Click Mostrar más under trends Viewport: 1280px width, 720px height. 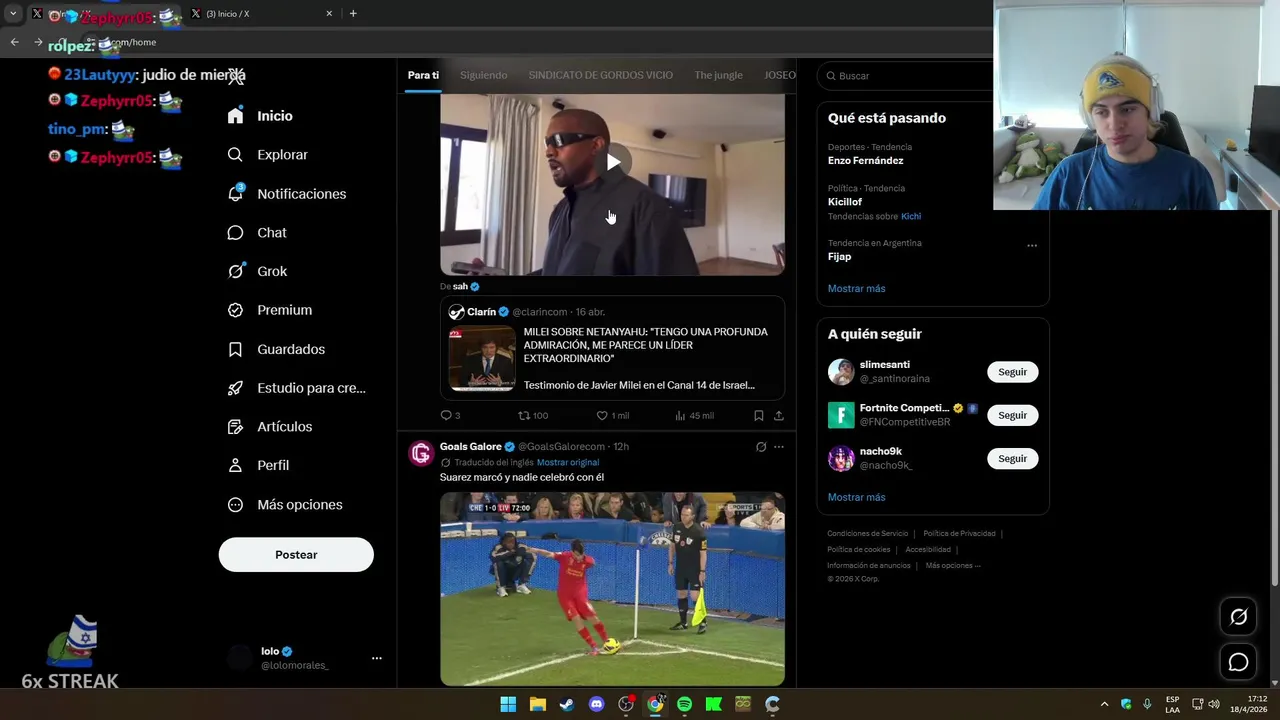coord(856,289)
